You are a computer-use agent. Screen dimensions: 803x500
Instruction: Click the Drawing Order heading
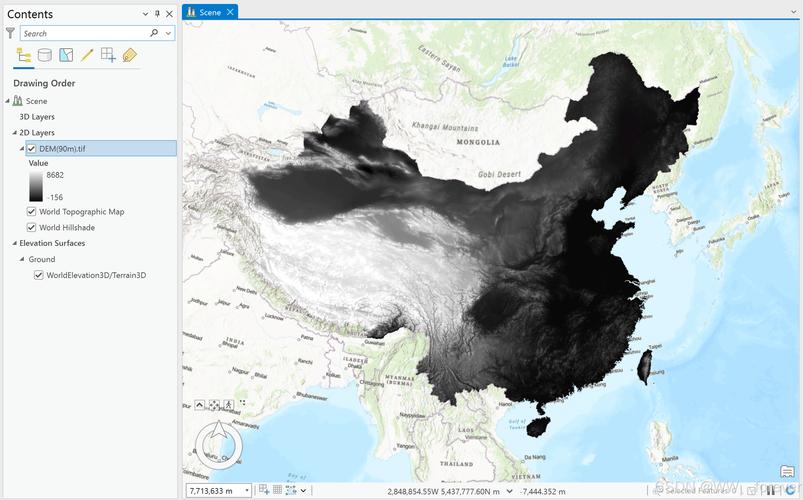click(x=44, y=83)
